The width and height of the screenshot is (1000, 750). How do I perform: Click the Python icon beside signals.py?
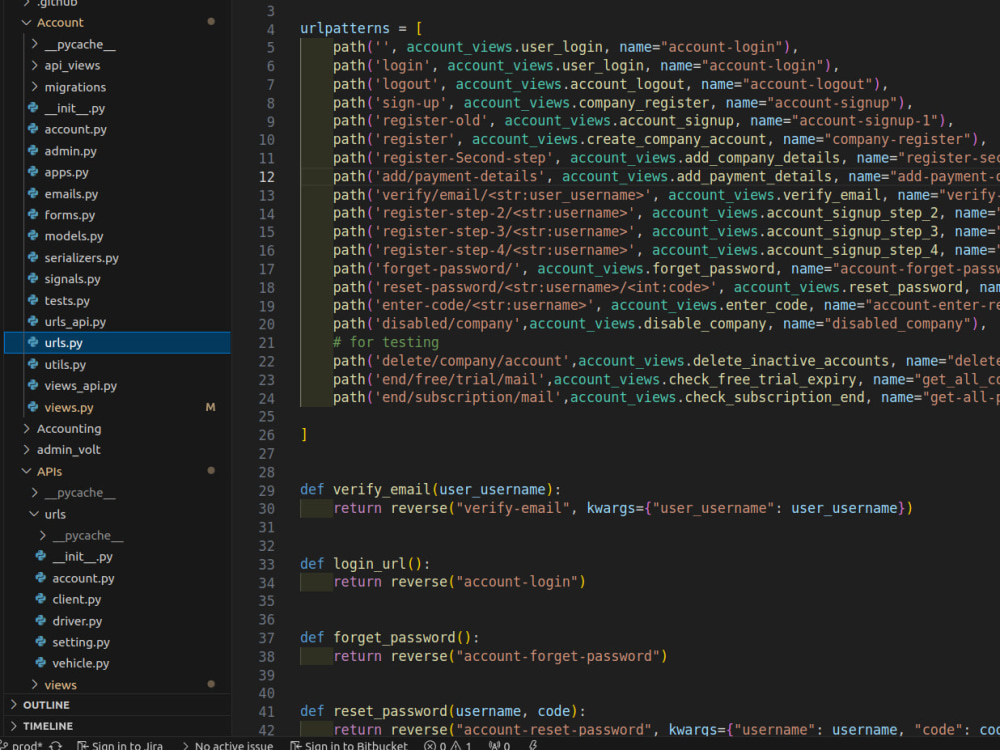pyautogui.click(x=33, y=279)
